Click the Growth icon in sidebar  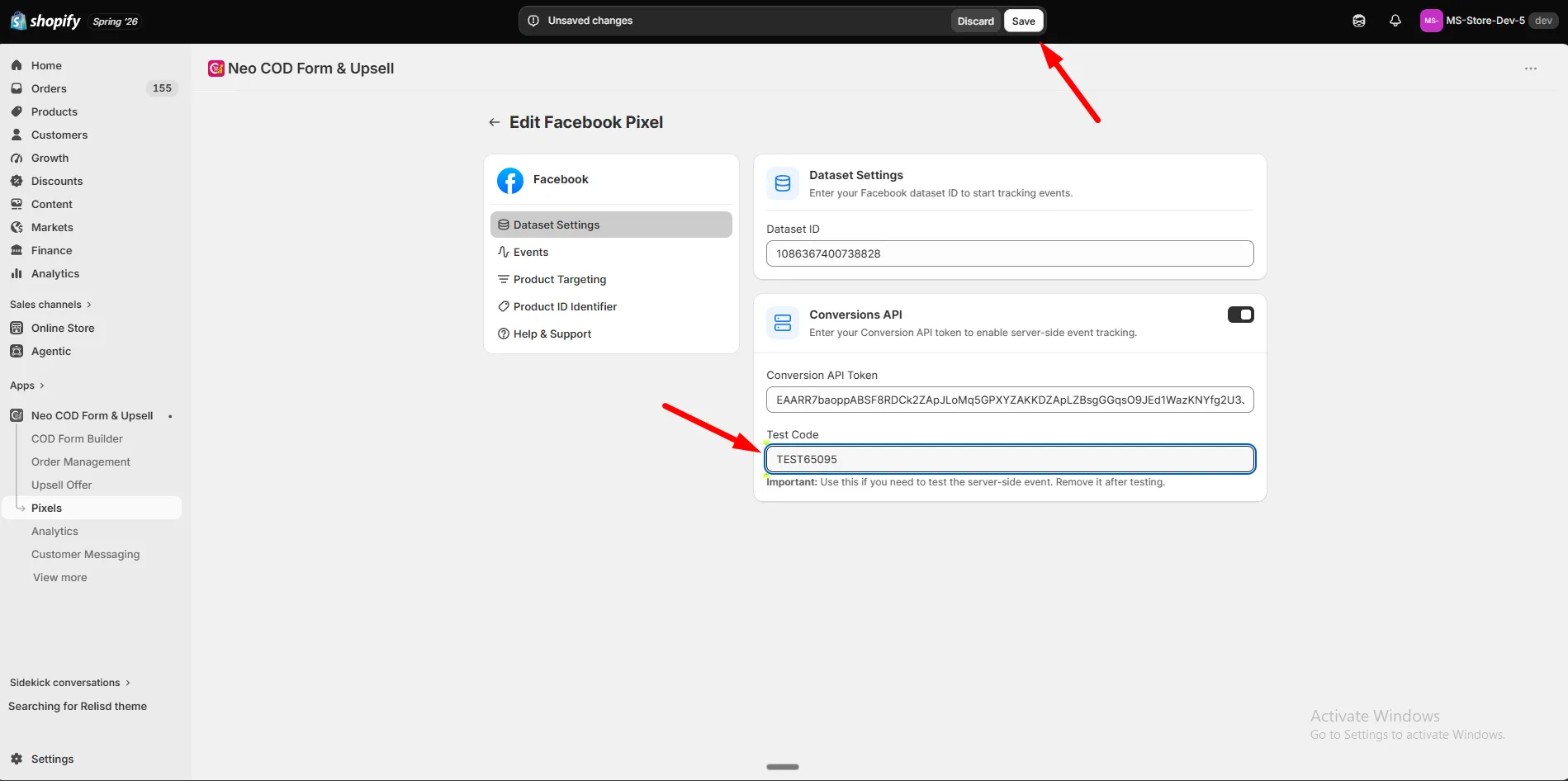click(x=17, y=158)
